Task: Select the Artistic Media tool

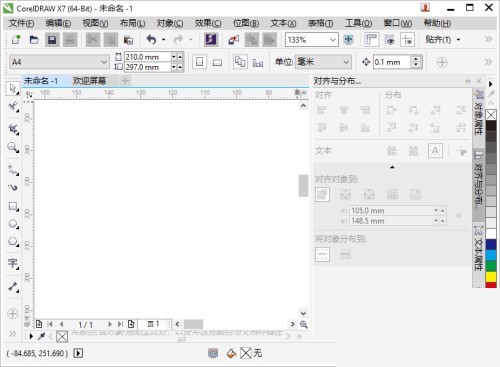Action: tap(13, 188)
